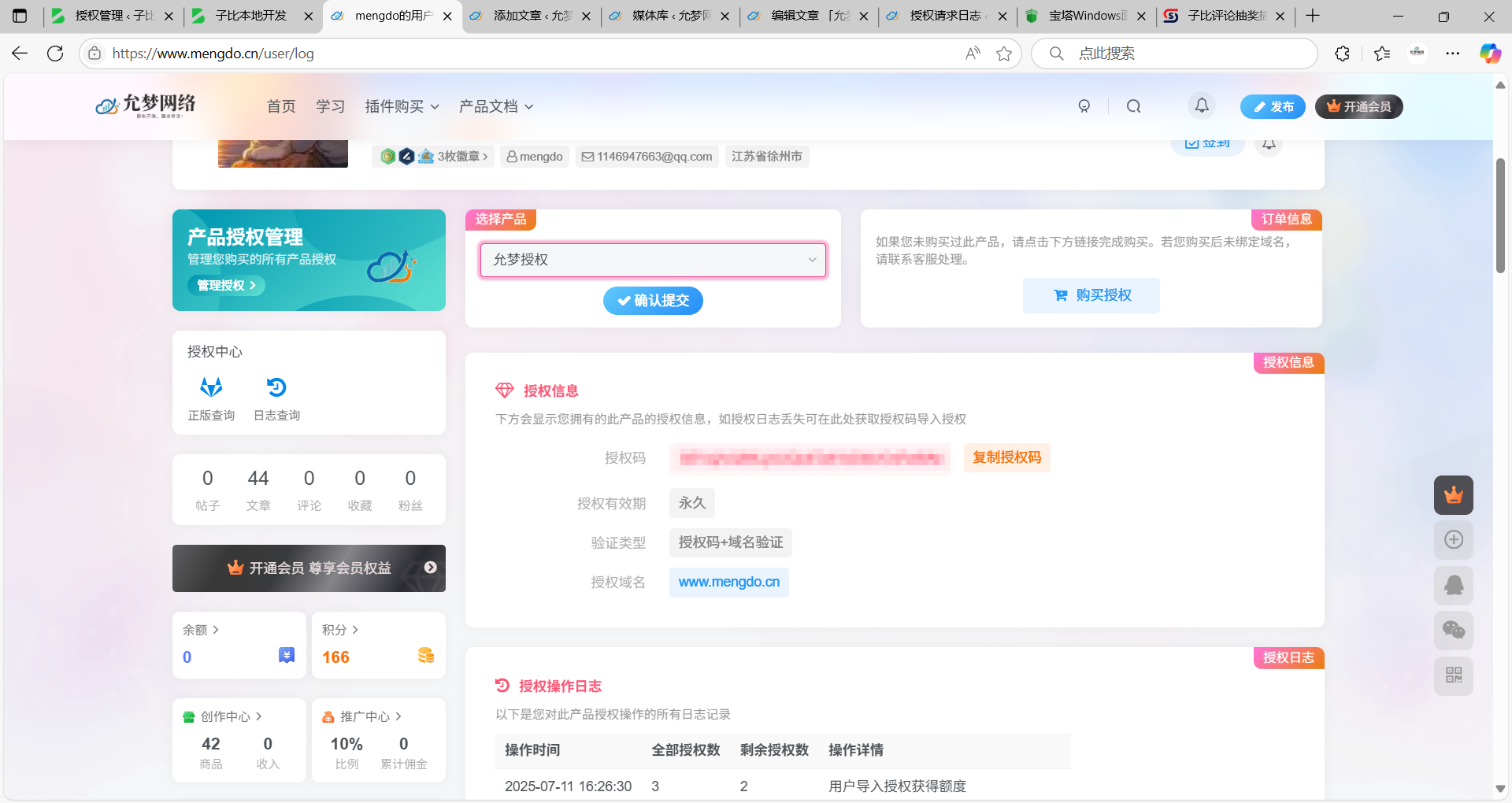Open 推广中心 section

tap(362, 716)
